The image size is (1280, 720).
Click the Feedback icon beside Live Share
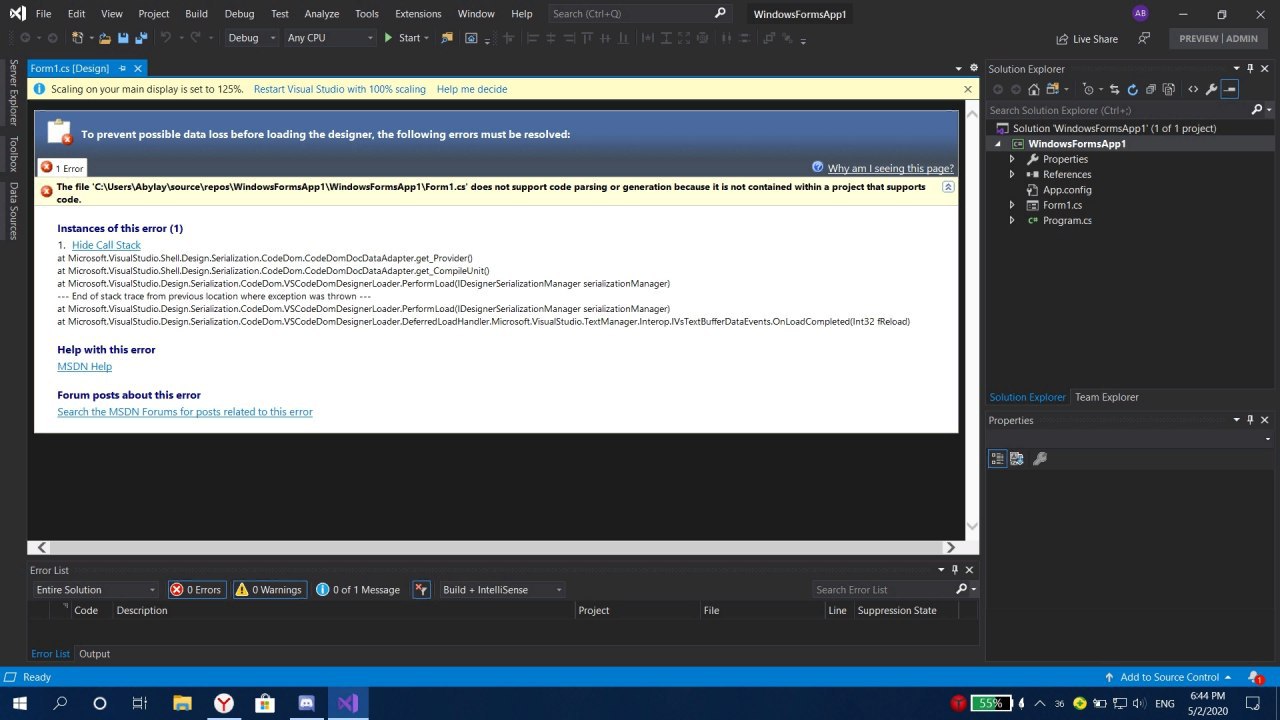[1142, 38]
